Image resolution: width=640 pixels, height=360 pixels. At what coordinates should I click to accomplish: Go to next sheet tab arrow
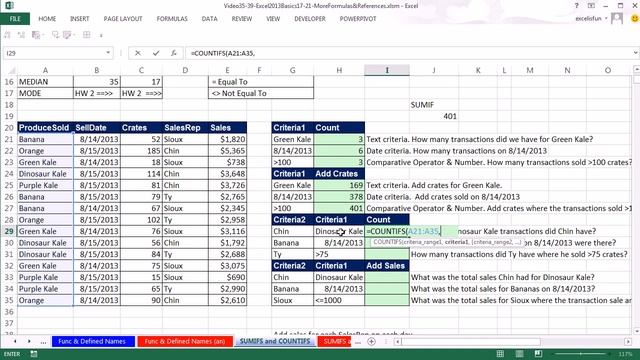tap(29, 341)
